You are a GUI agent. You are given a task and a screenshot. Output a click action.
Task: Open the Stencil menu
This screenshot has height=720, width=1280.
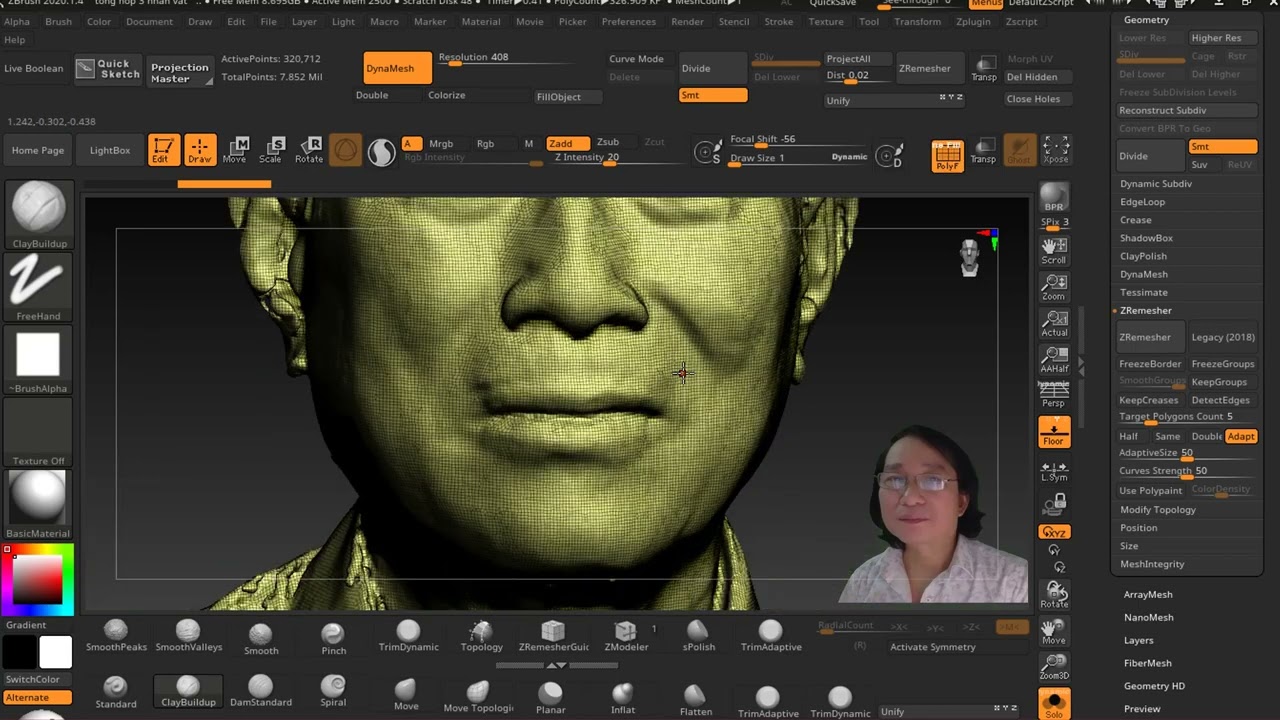coord(734,22)
